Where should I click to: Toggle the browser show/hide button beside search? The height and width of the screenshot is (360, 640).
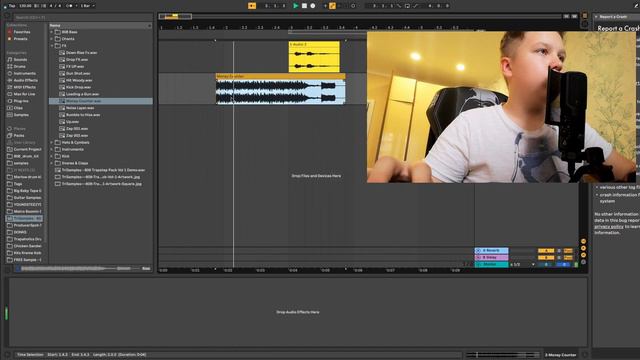(x=7, y=16)
